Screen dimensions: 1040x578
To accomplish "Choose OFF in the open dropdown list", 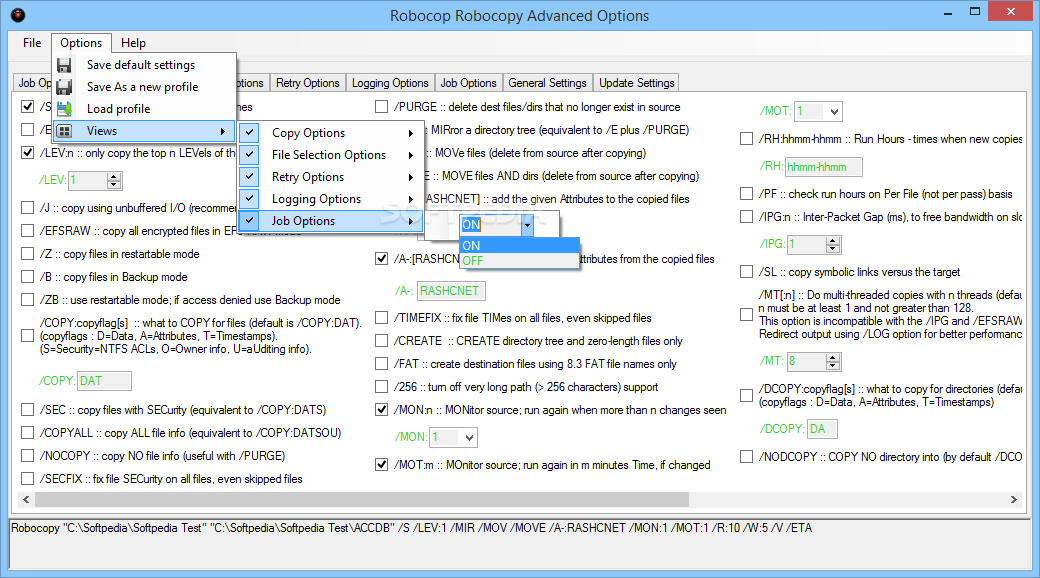I will [x=519, y=261].
